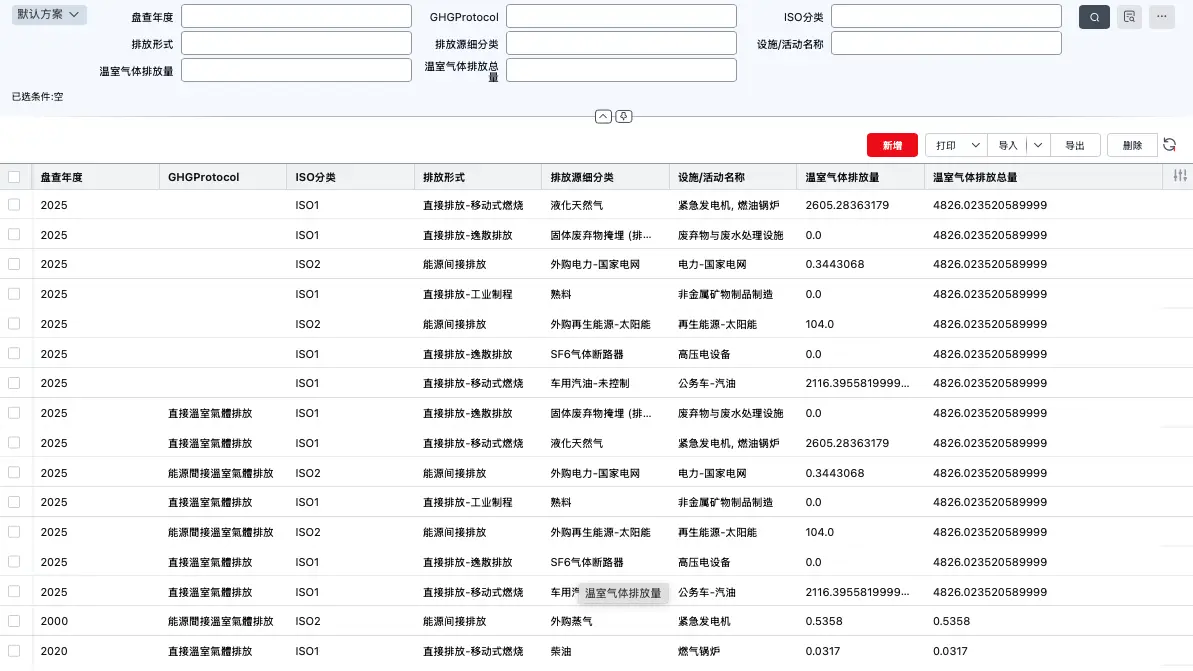Click the three-dot more options button
This screenshot has height=671, width=1193.
coord(1161,17)
